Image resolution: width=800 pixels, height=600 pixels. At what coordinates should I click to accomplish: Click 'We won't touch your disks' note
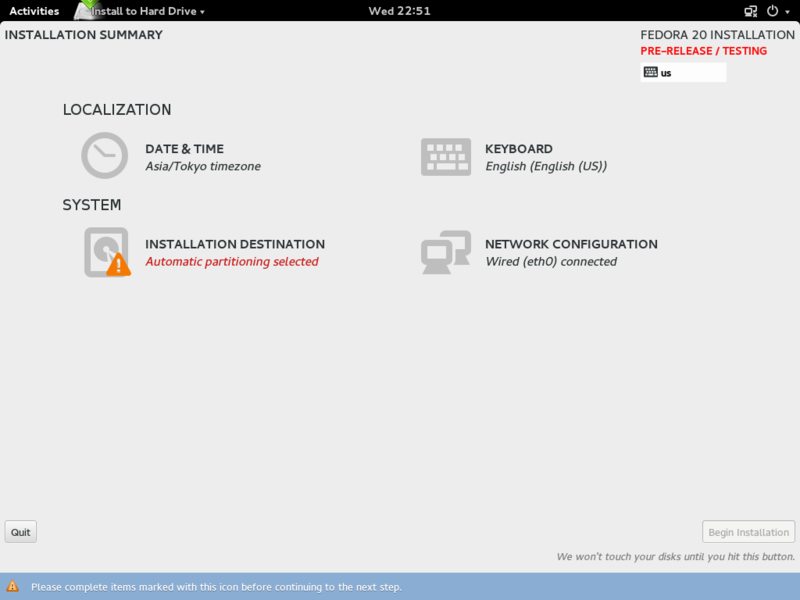click(676, 557)
